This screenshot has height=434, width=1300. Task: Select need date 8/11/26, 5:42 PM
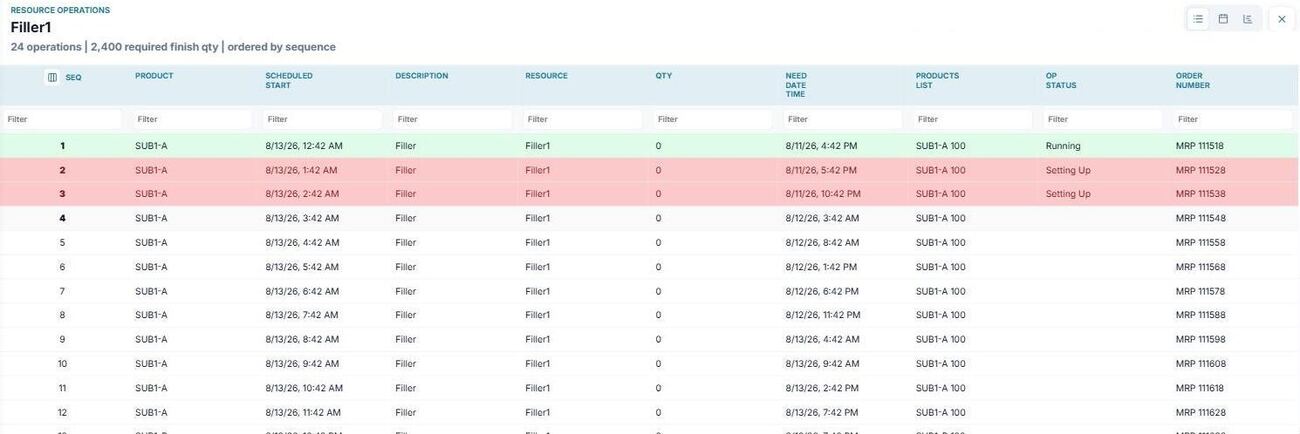click(821, 170)
